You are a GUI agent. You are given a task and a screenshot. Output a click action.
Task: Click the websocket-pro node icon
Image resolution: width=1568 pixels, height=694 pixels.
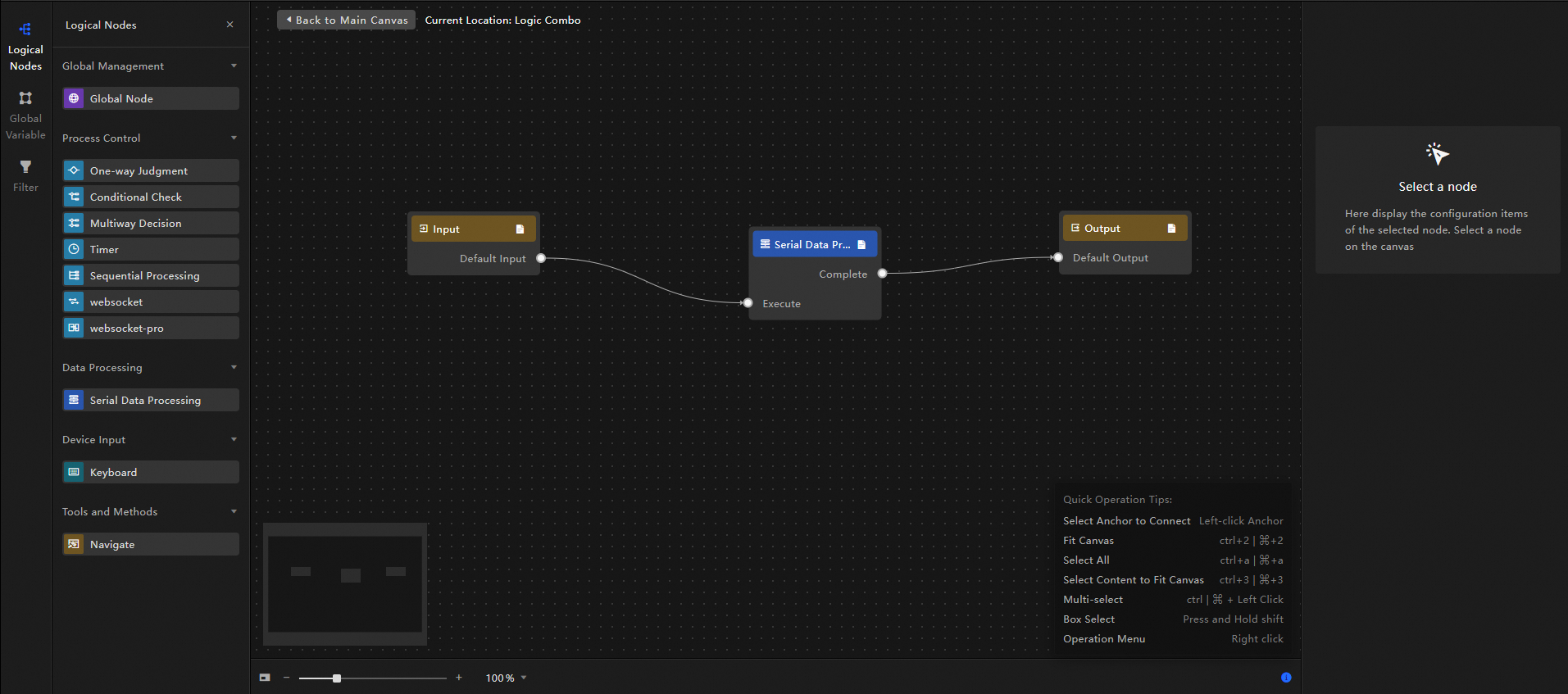(x=74, y=328)
